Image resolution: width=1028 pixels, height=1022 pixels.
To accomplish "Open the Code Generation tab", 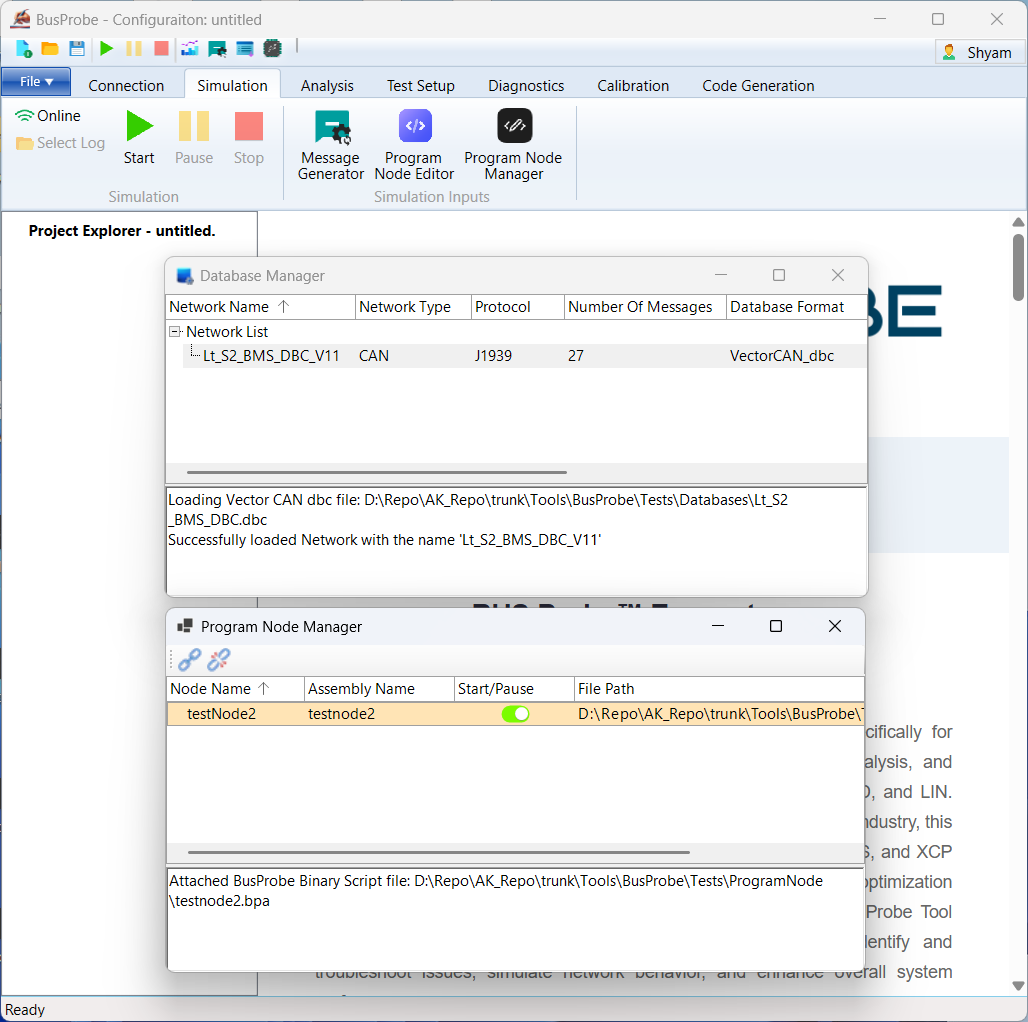I will (x=758, y=86).
